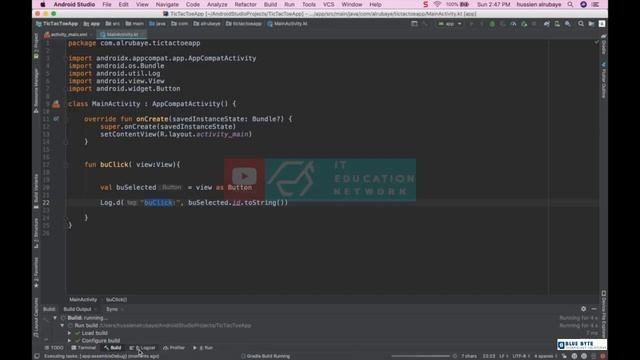
Task: Collapse the Build: running tree node
Action: point(55,318)
